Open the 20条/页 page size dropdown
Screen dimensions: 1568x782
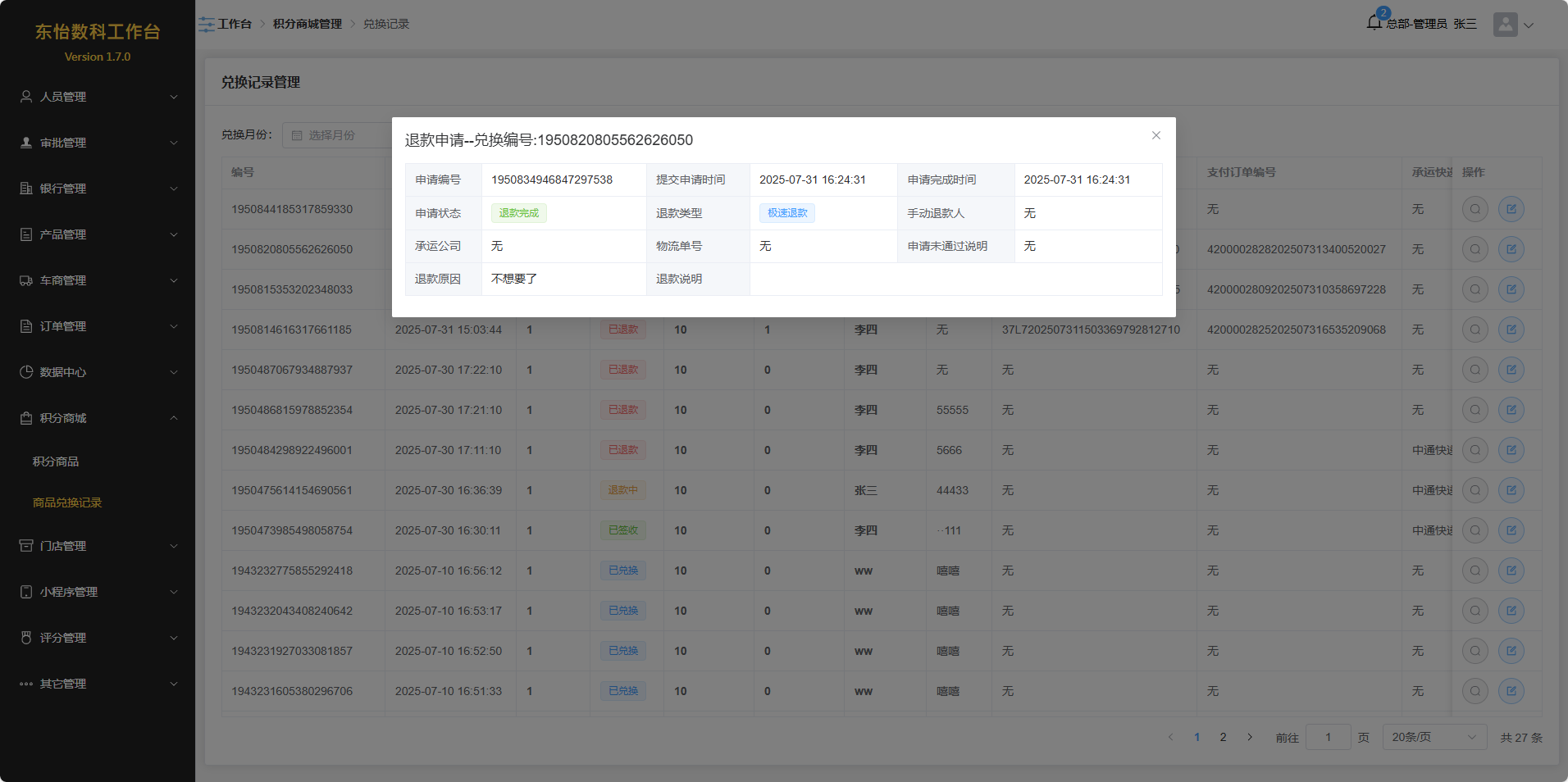point(1434,737)
